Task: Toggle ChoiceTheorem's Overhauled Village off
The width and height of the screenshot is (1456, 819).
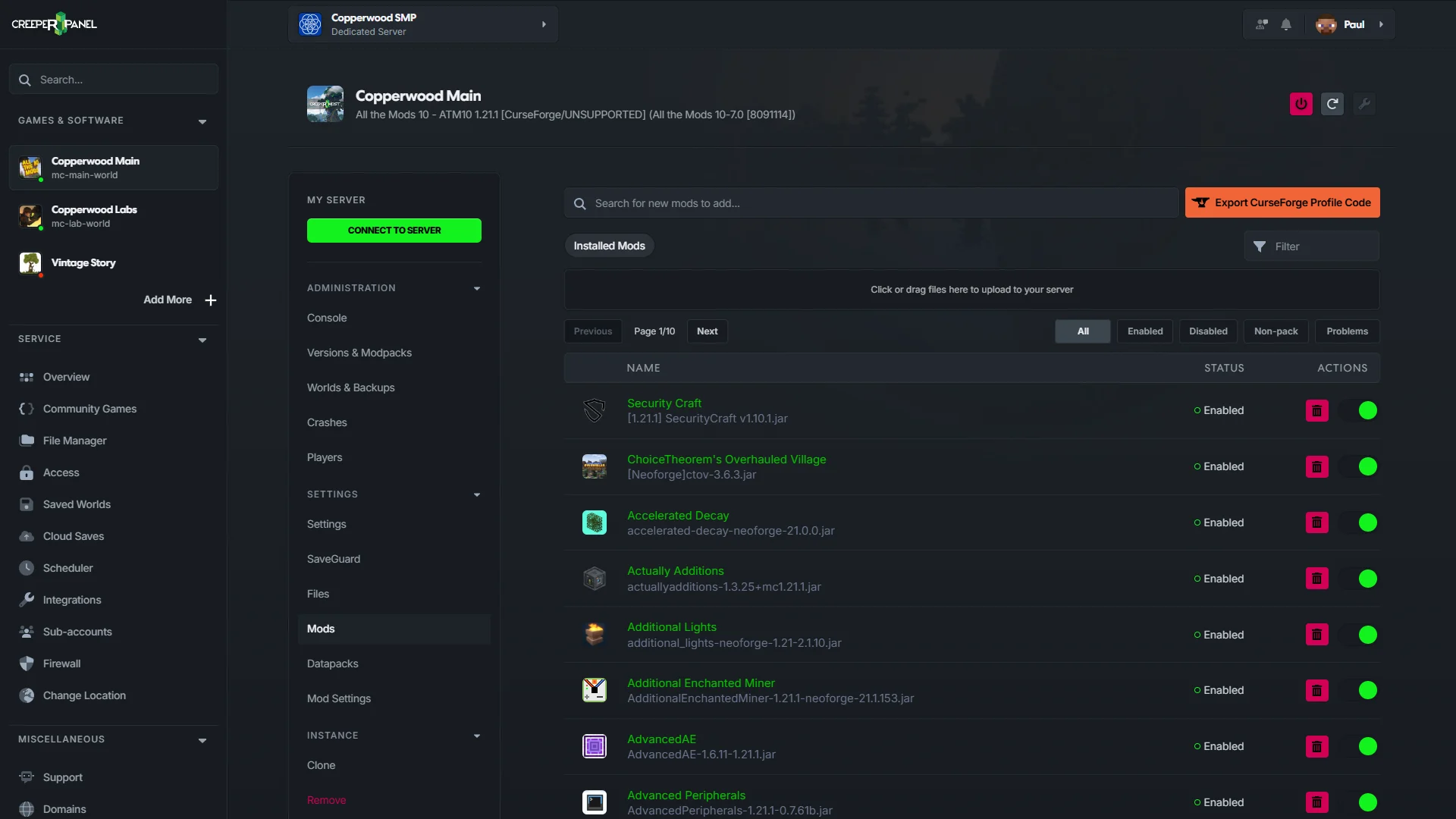Action: (x=1360, y=466)
